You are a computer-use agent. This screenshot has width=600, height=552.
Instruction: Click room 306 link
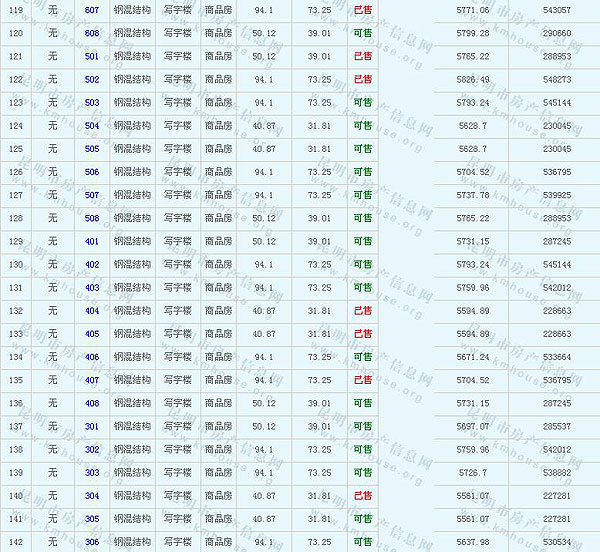pyautogui.click(x=92, y=542)
